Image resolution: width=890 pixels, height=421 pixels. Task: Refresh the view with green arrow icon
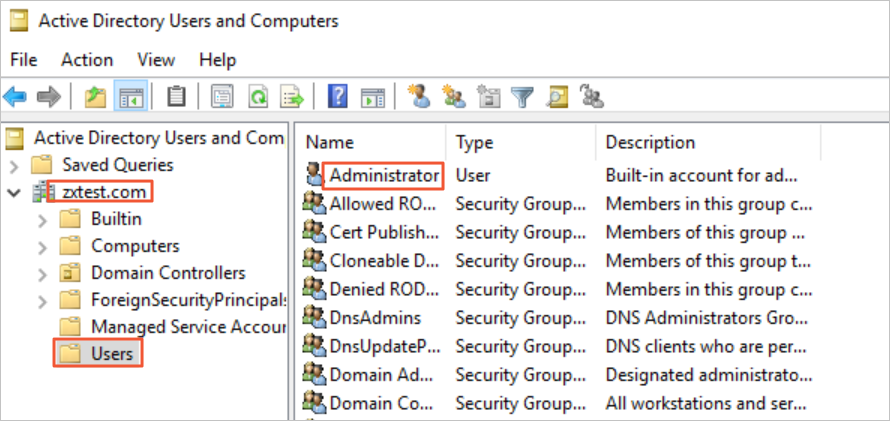coord(258,97)
